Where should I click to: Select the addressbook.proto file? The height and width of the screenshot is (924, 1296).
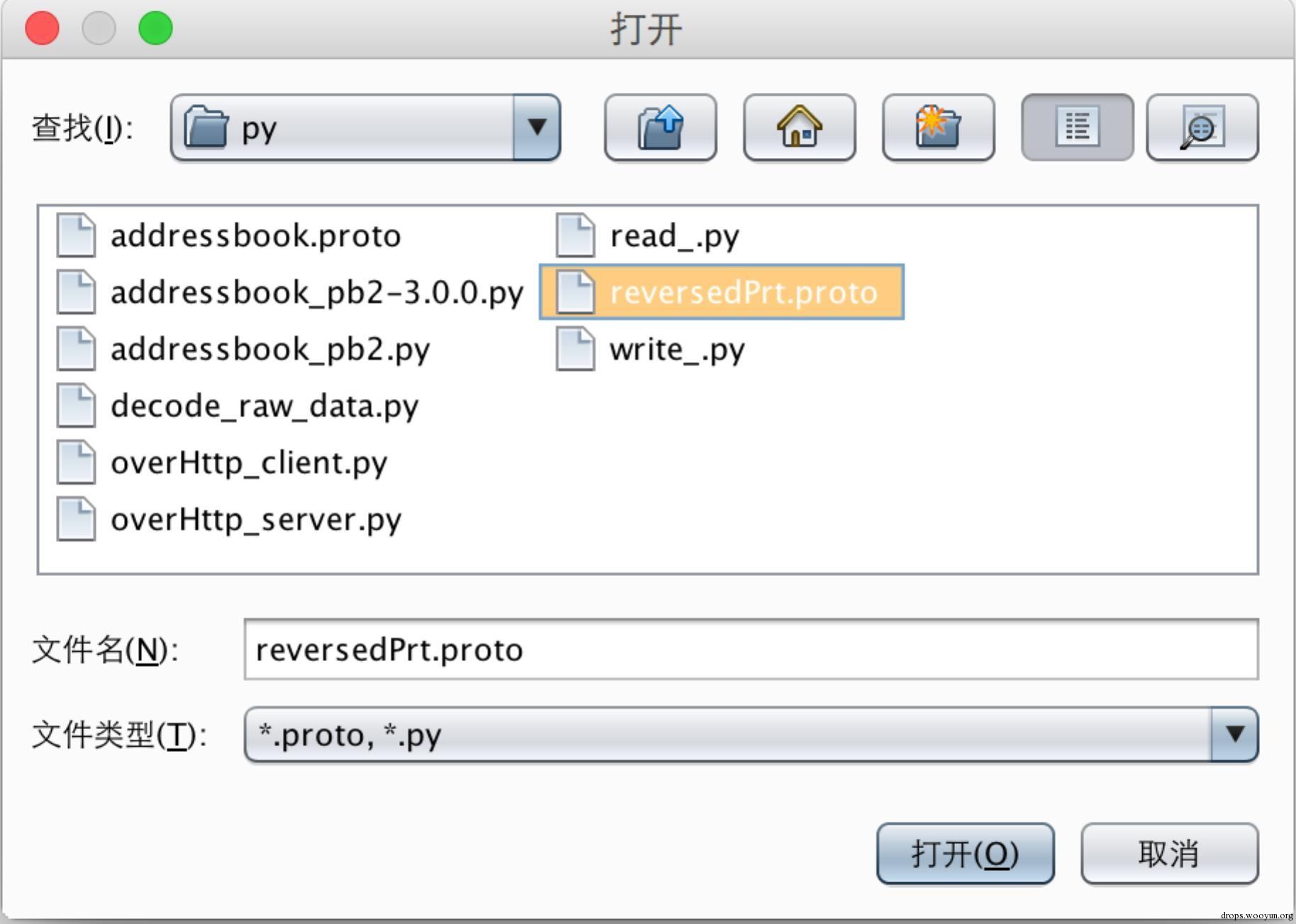tap(255, 236)
